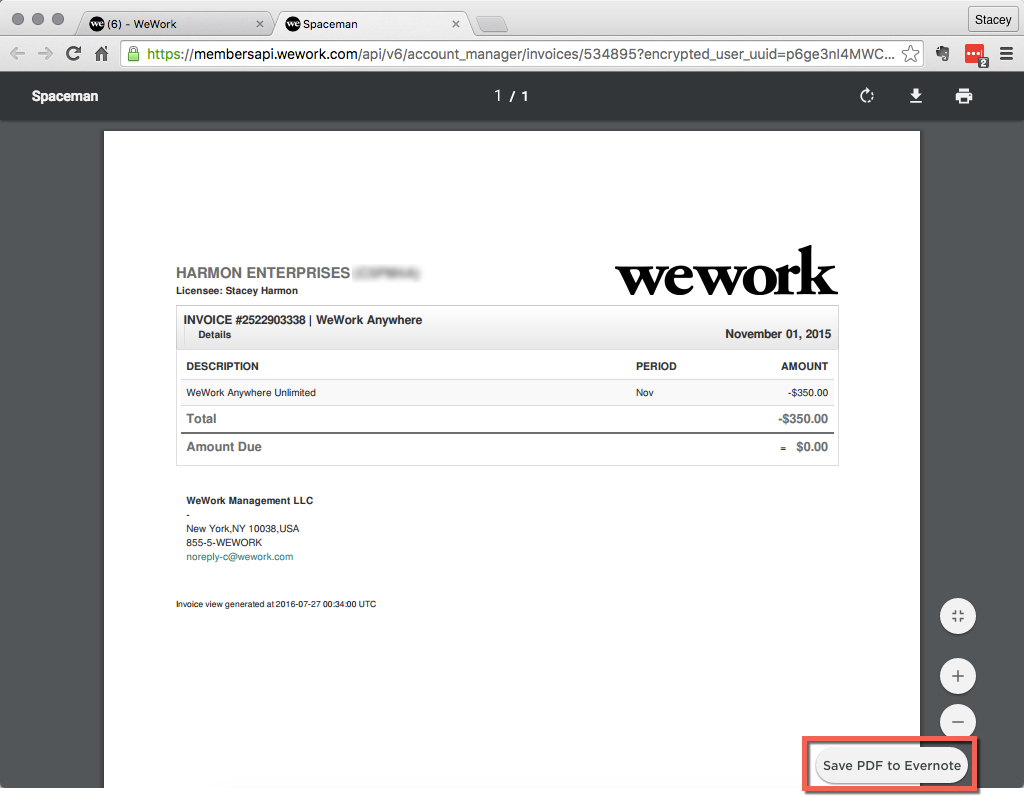1027x797 pixels.
Task: Click the Licensee: Stacey Harmon line
Action: coord(236,291)
